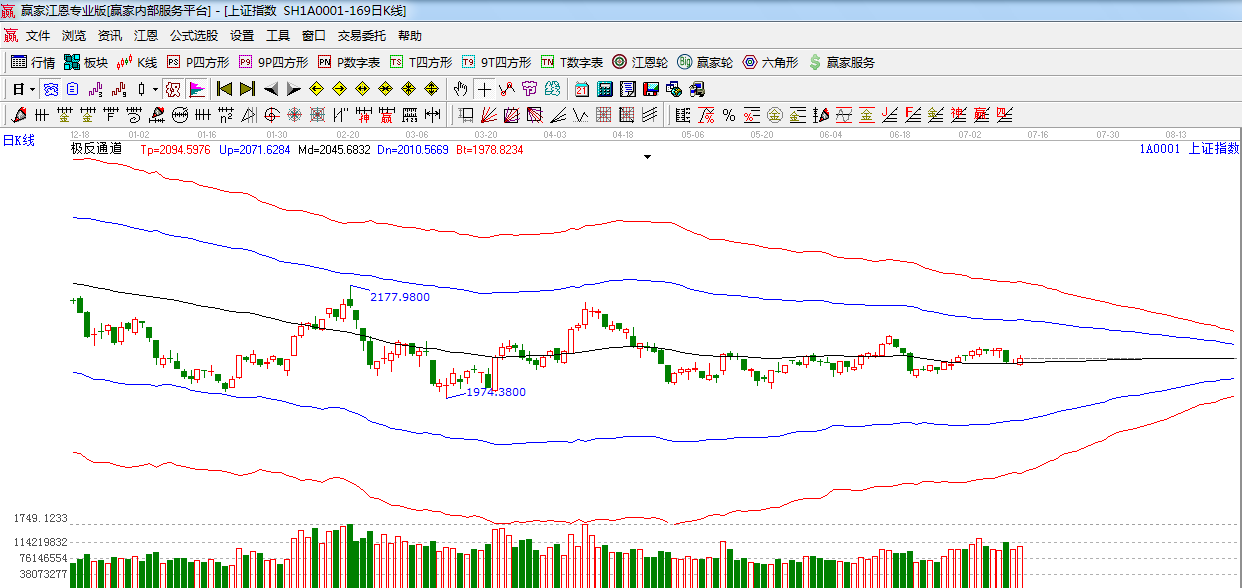Open the 六角形 (Hexagon) chart tool
Viewport: 1242px width, 588px height.
[770, 62]
